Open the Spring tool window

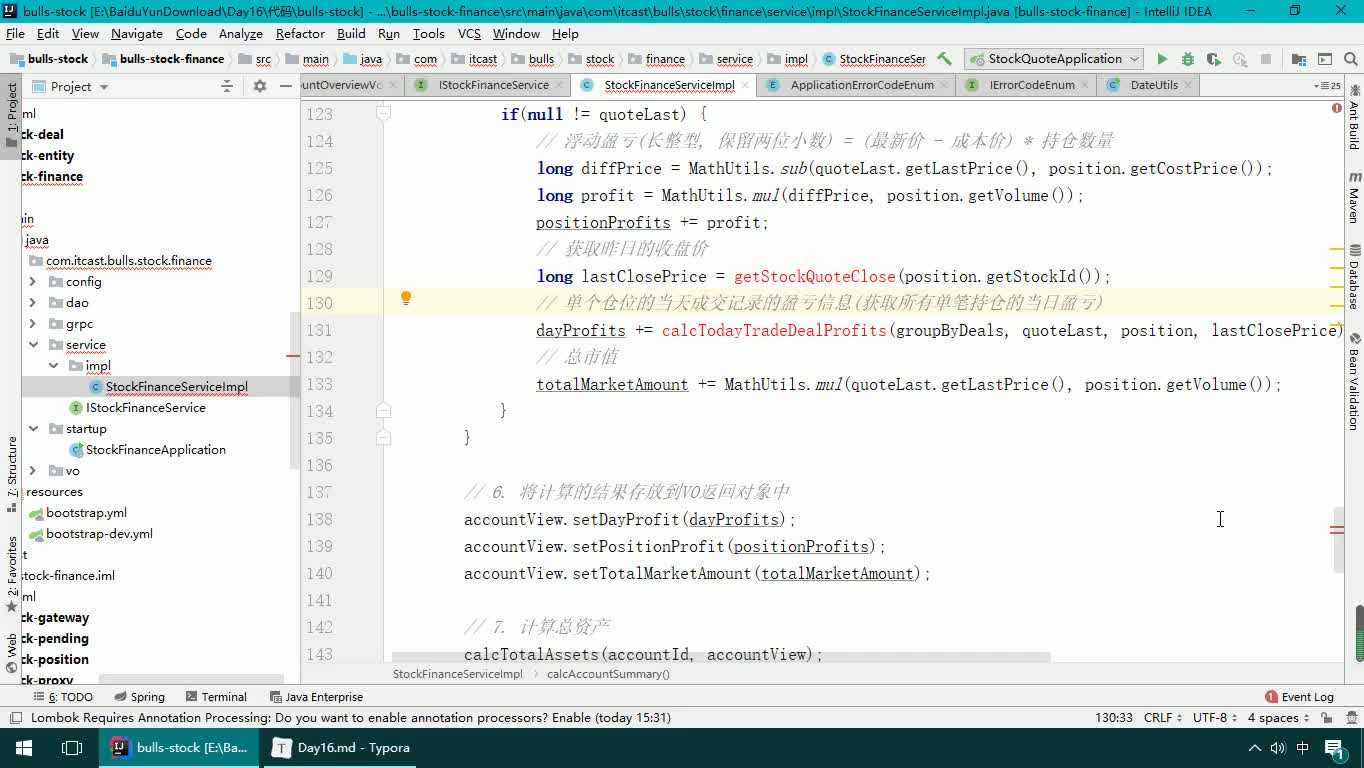[139, 697]
